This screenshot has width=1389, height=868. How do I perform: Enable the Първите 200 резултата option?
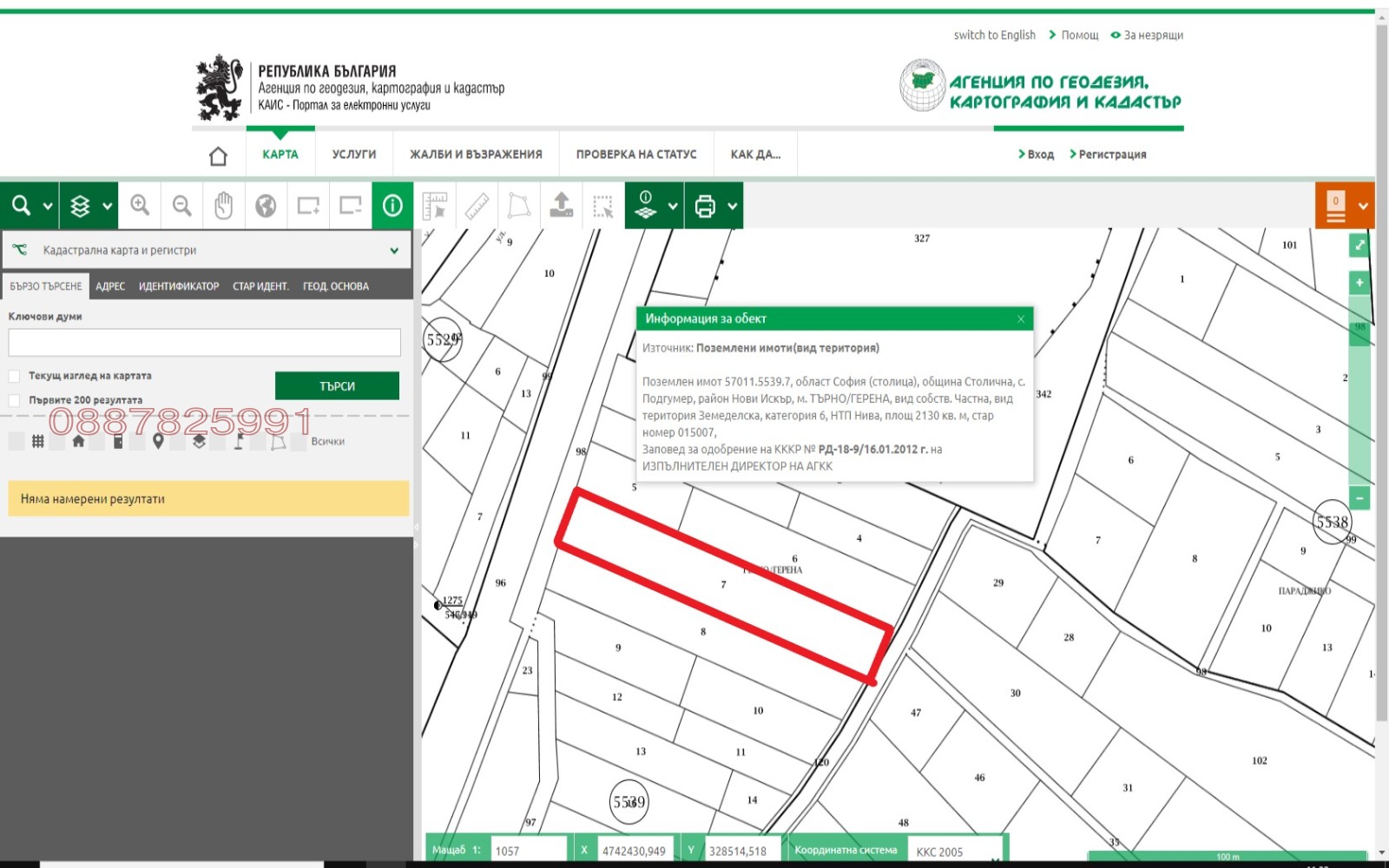tap(14, 400)
